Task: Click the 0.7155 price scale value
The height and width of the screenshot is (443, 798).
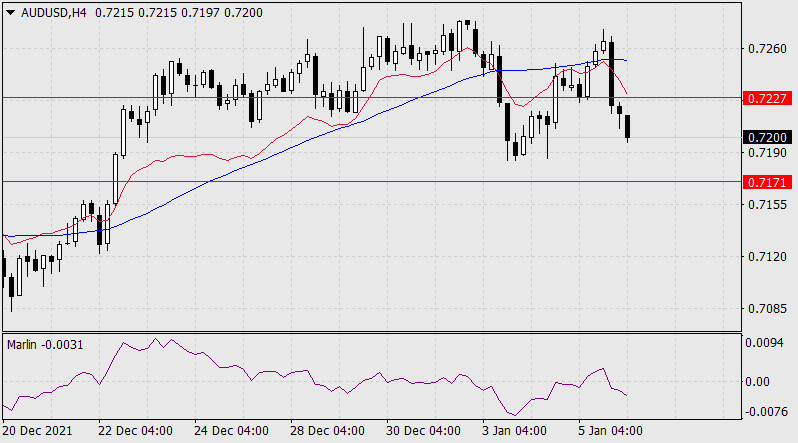Action: (x=767, y=205)
